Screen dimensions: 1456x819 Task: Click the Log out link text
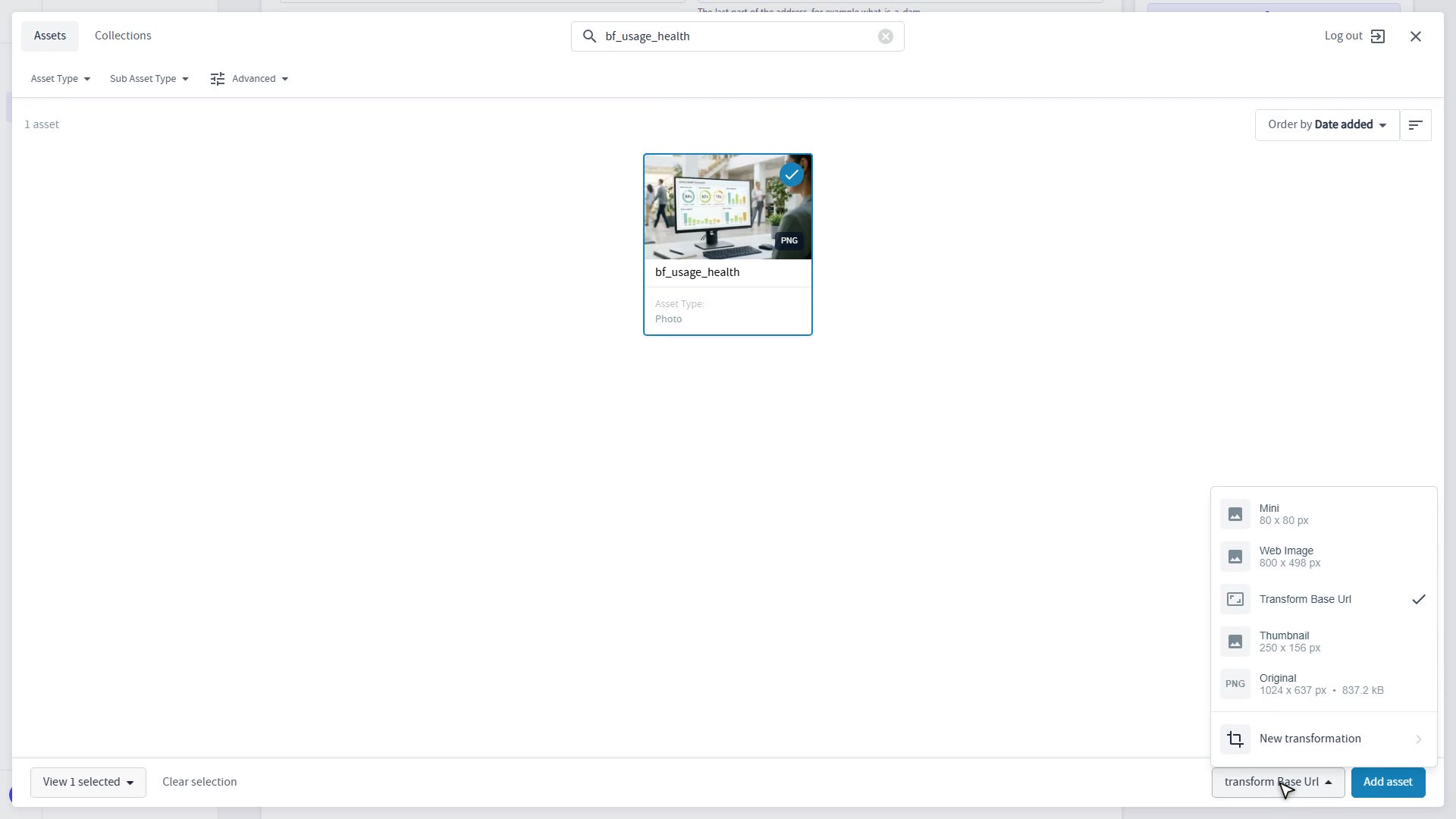click(x=1343, y=36)
